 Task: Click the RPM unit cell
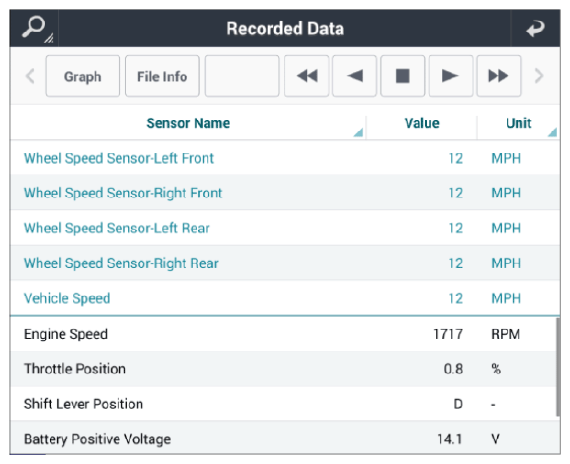[x=506, y=334]
